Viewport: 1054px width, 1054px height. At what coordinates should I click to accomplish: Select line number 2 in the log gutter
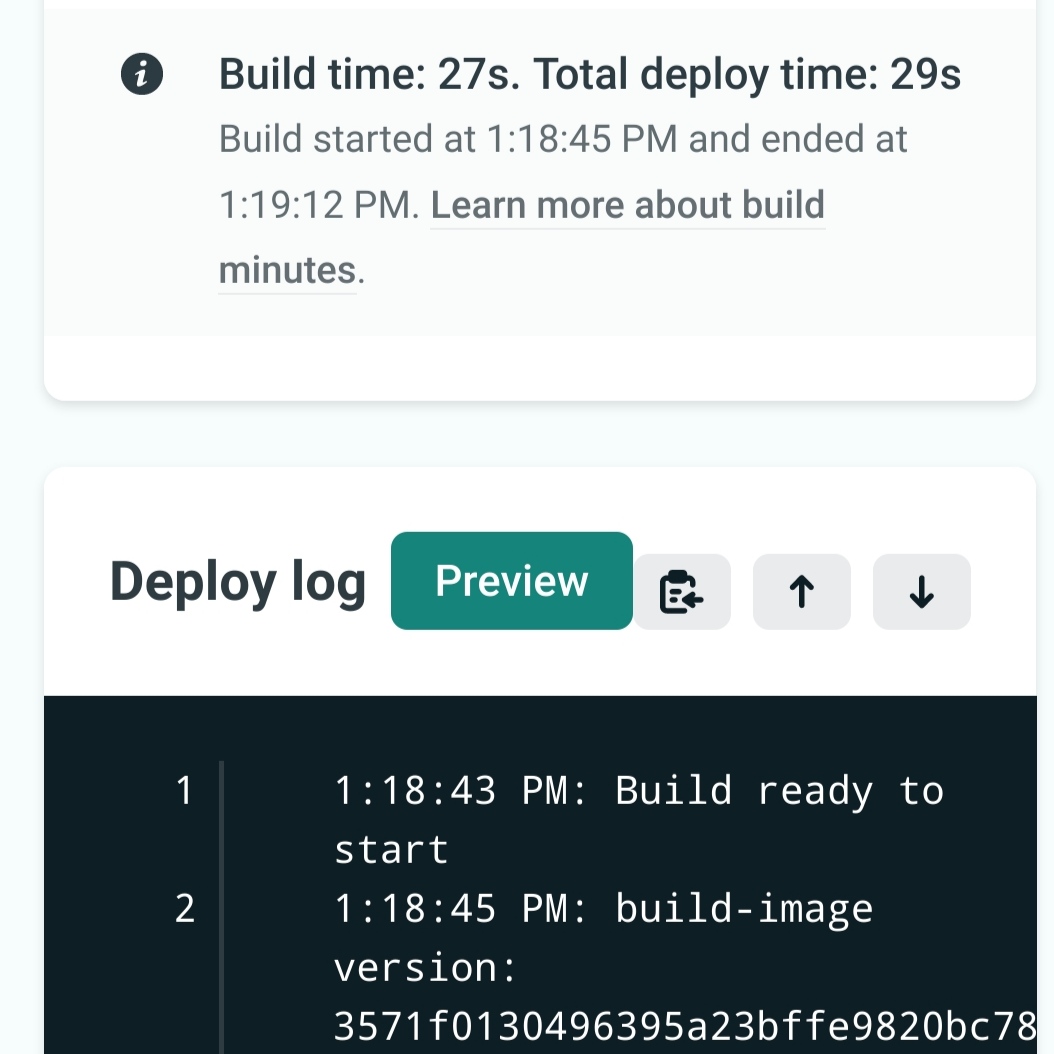[x=184, y=910]
